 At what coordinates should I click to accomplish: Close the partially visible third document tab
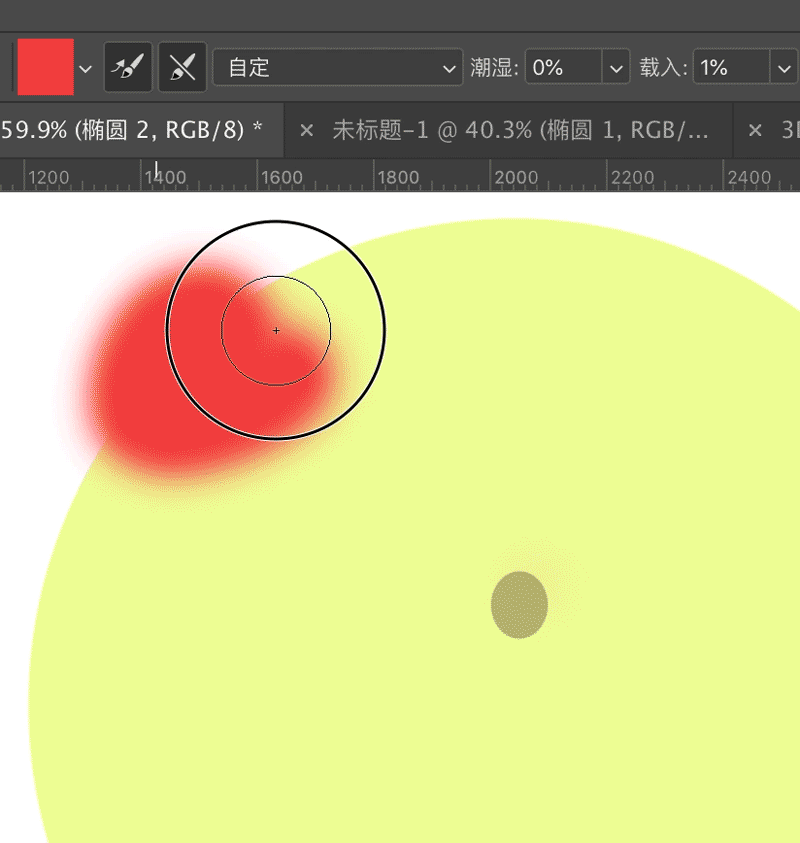(x=755, y=130)
